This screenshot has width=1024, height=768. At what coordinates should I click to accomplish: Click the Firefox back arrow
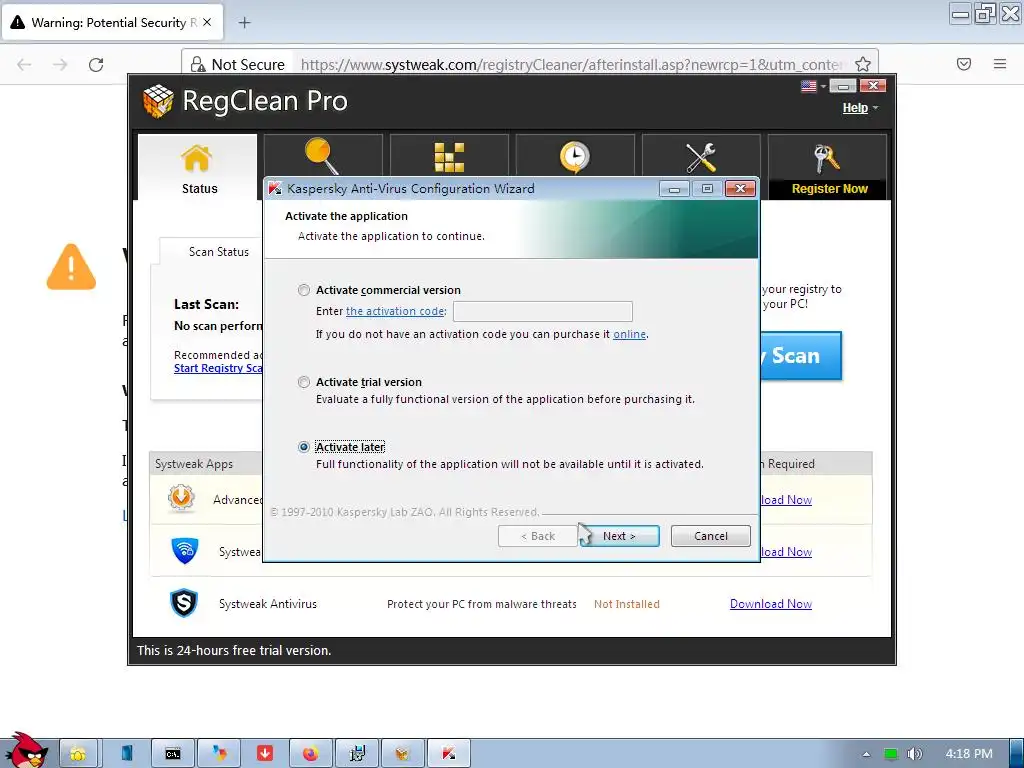[24, 65]
